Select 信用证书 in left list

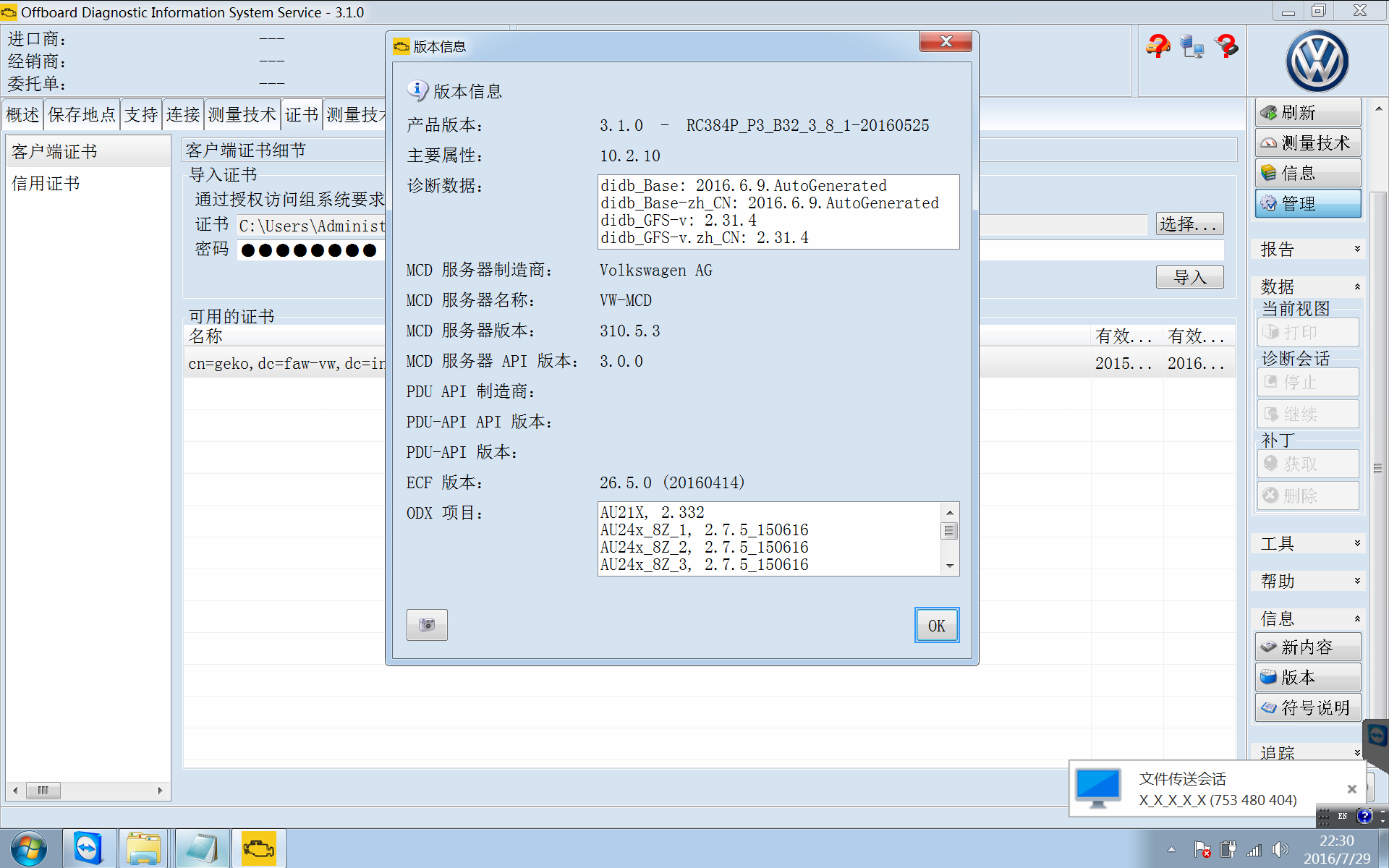click(46, 184)
